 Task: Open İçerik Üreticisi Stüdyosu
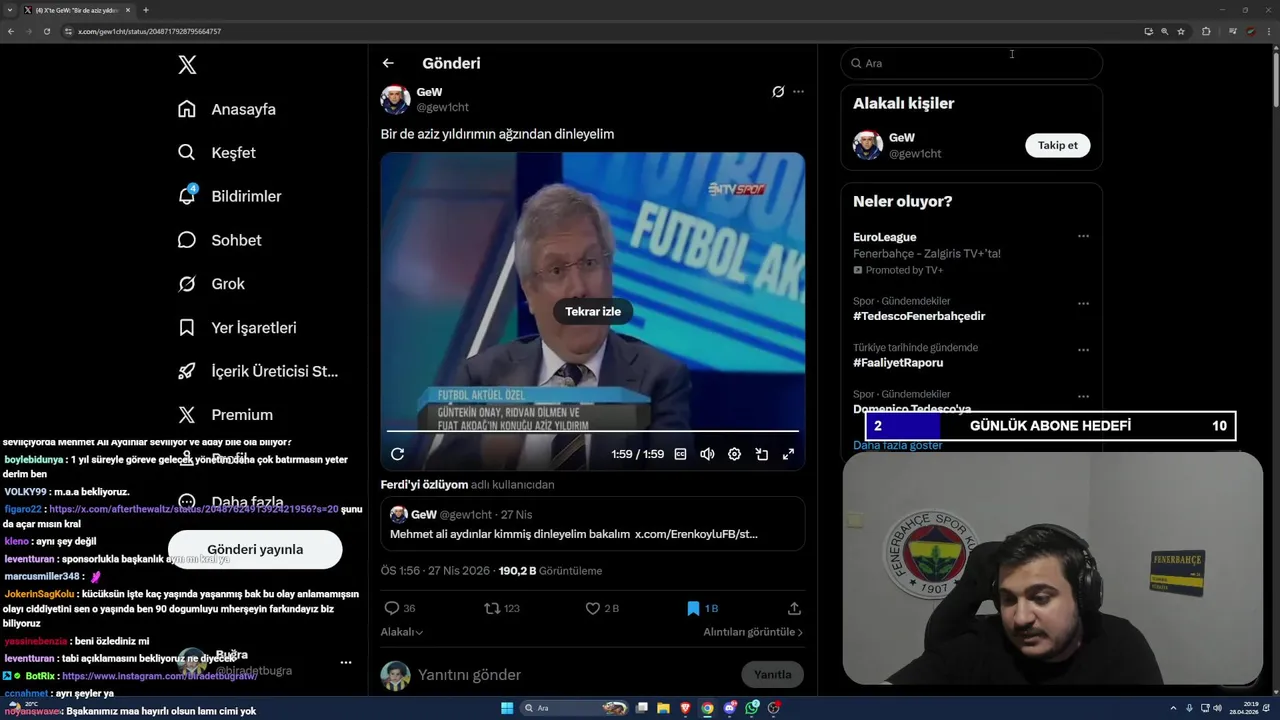(x=258, y=371)
